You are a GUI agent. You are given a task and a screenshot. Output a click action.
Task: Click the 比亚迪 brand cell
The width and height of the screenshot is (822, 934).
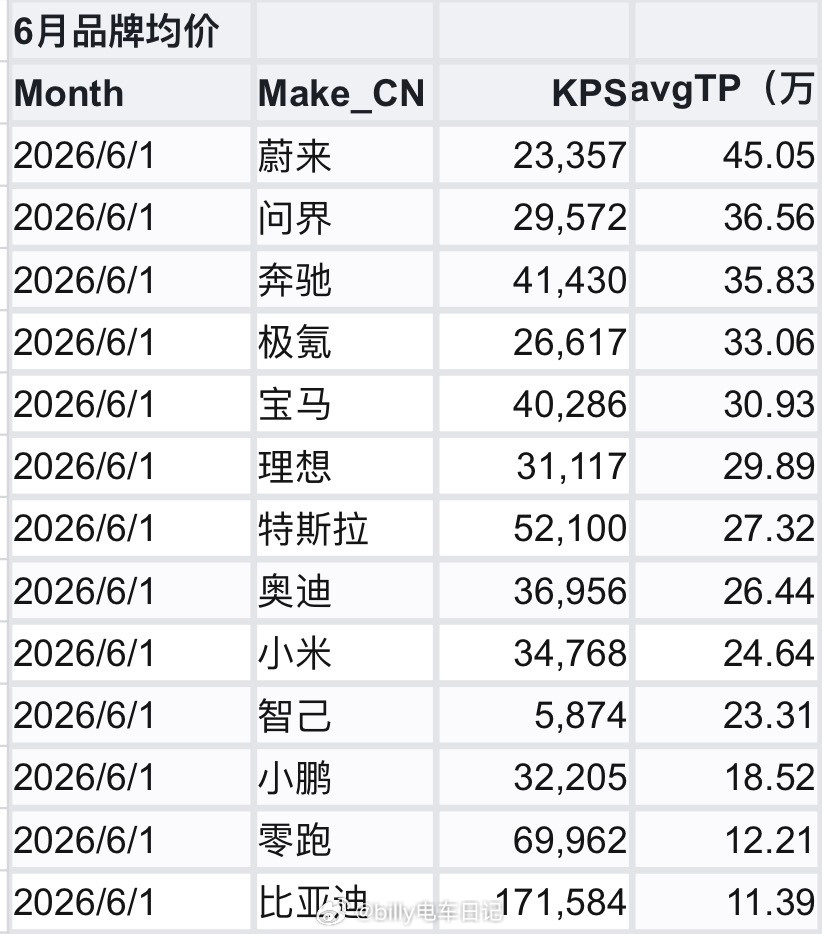pos(345,902)
